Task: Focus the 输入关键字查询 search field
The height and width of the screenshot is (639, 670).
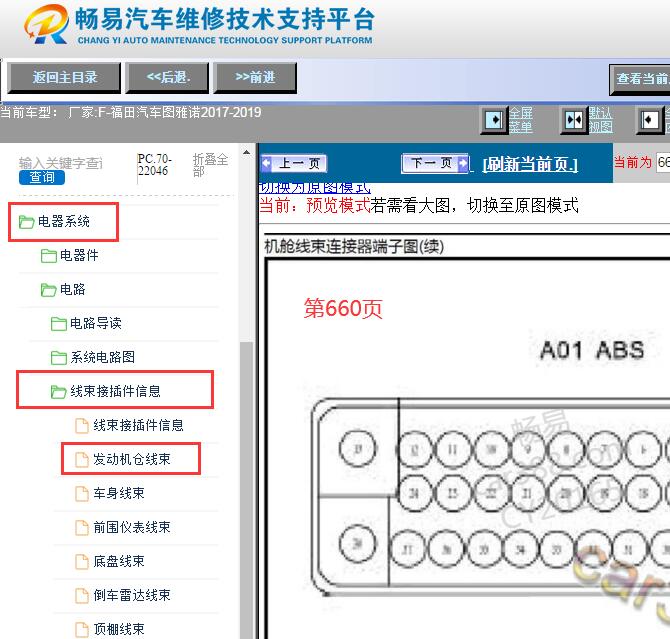Action: point(61,163)
